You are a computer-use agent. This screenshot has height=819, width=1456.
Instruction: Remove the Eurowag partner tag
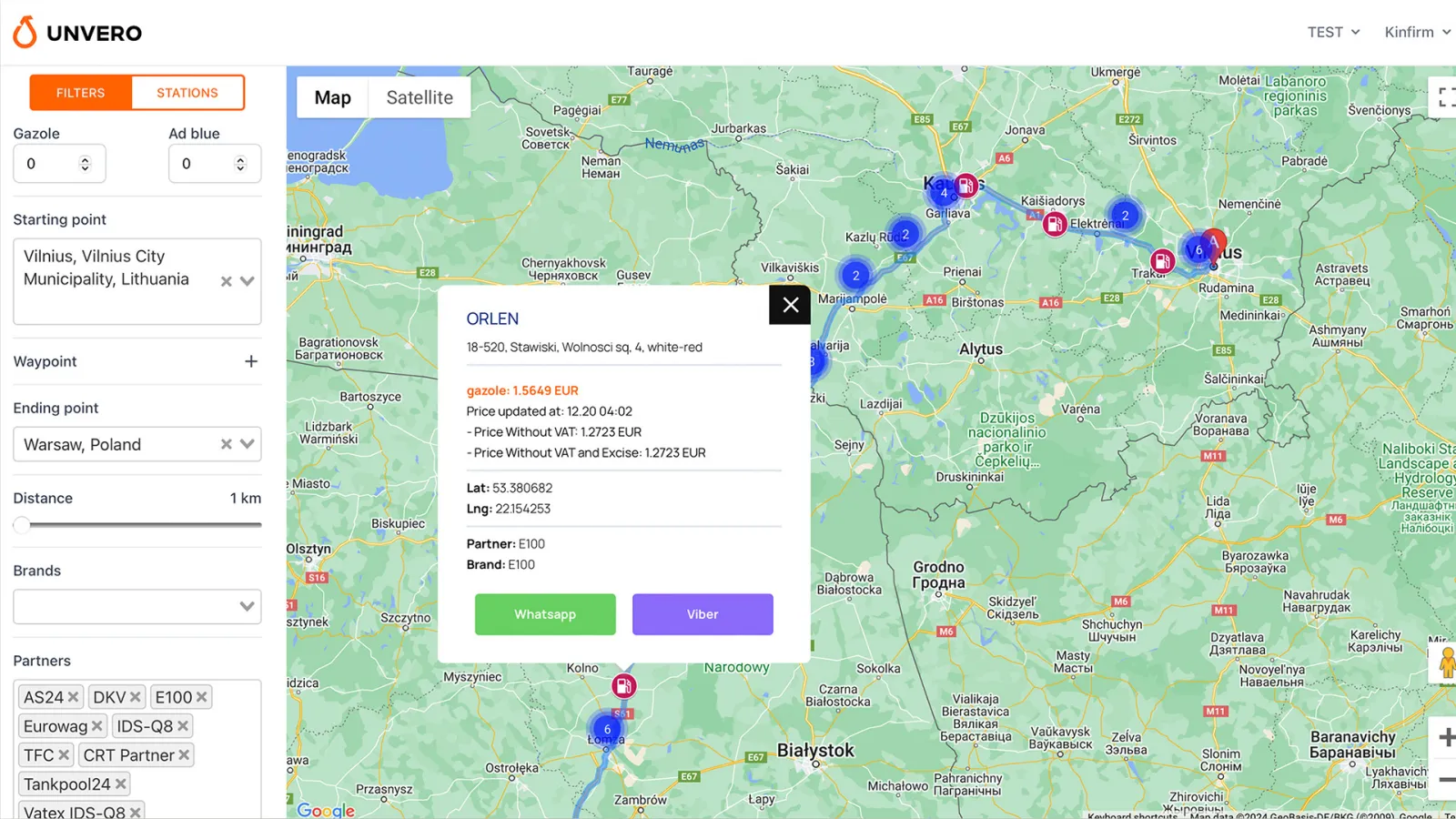97,726
